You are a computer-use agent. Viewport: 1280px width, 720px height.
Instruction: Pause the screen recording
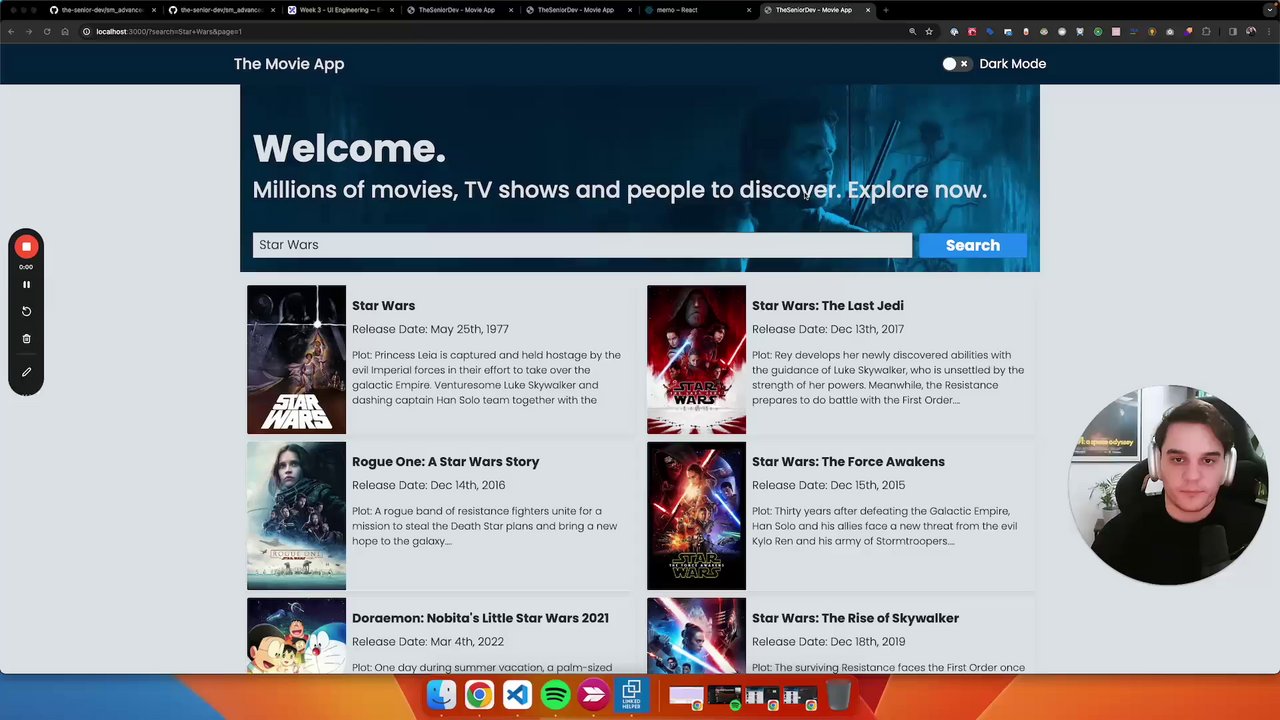point(26,285)
